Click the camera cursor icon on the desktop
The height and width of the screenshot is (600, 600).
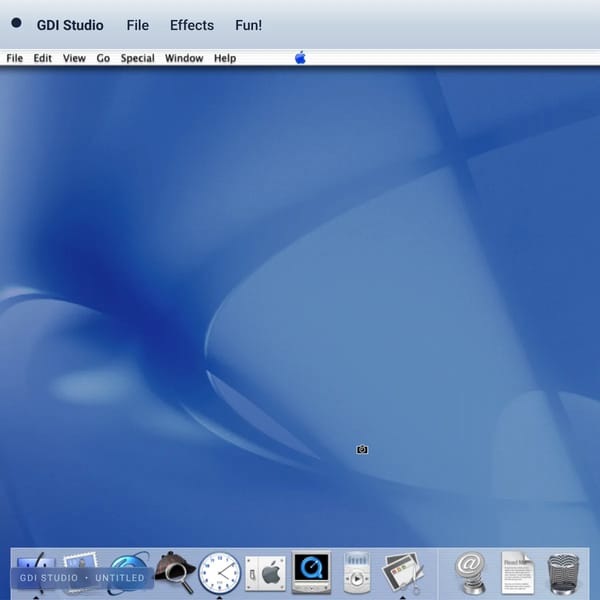pos(362,450)
